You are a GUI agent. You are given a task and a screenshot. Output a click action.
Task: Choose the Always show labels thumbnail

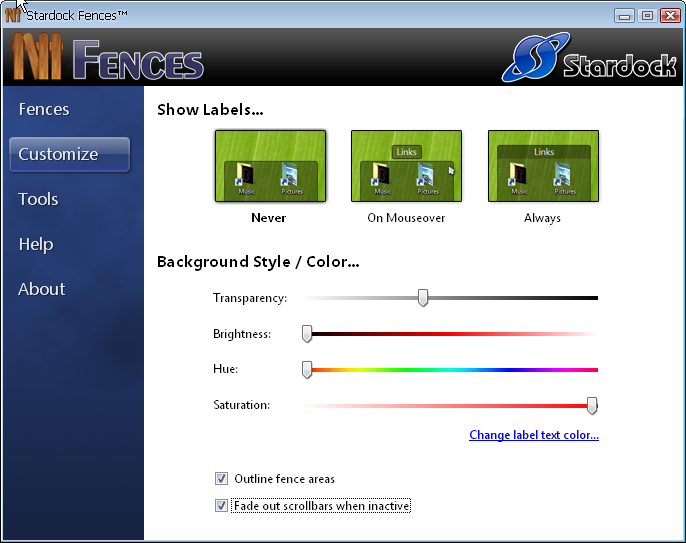pyautogui.click(x=543, y=166)
